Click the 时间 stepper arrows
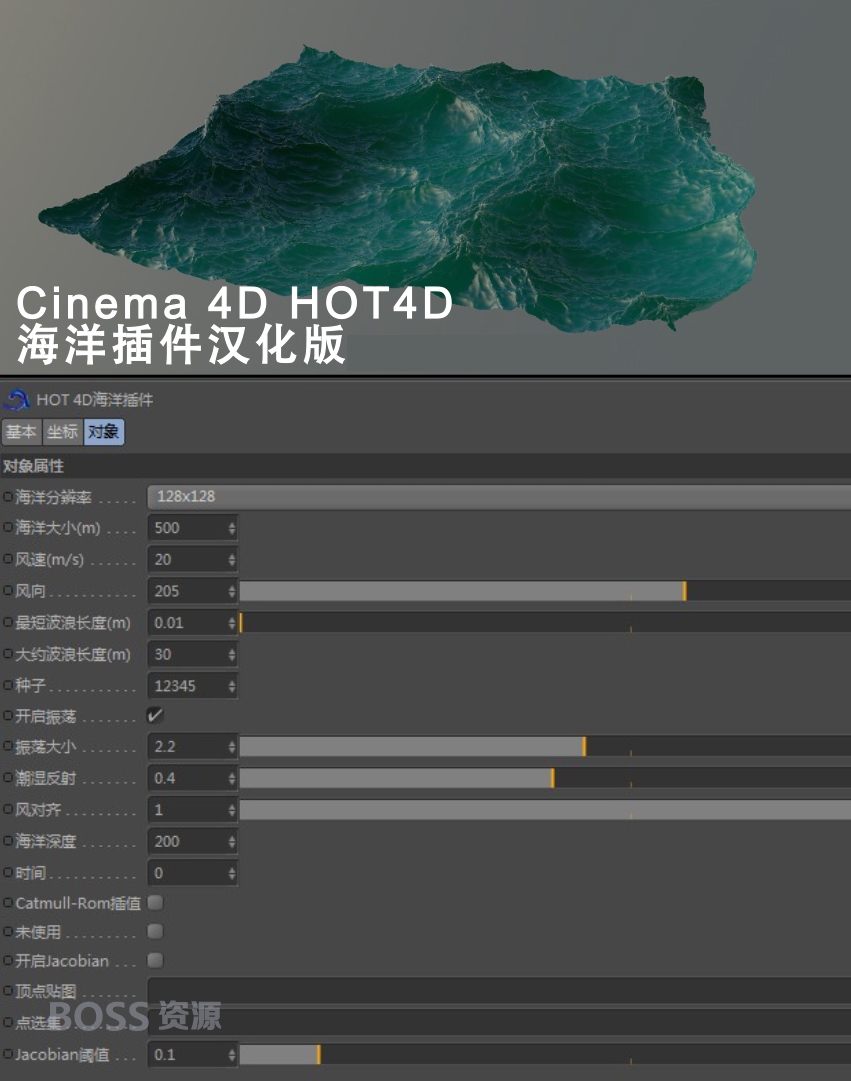Viewport: 851px width, 1081px height. (x=232, y=873)
